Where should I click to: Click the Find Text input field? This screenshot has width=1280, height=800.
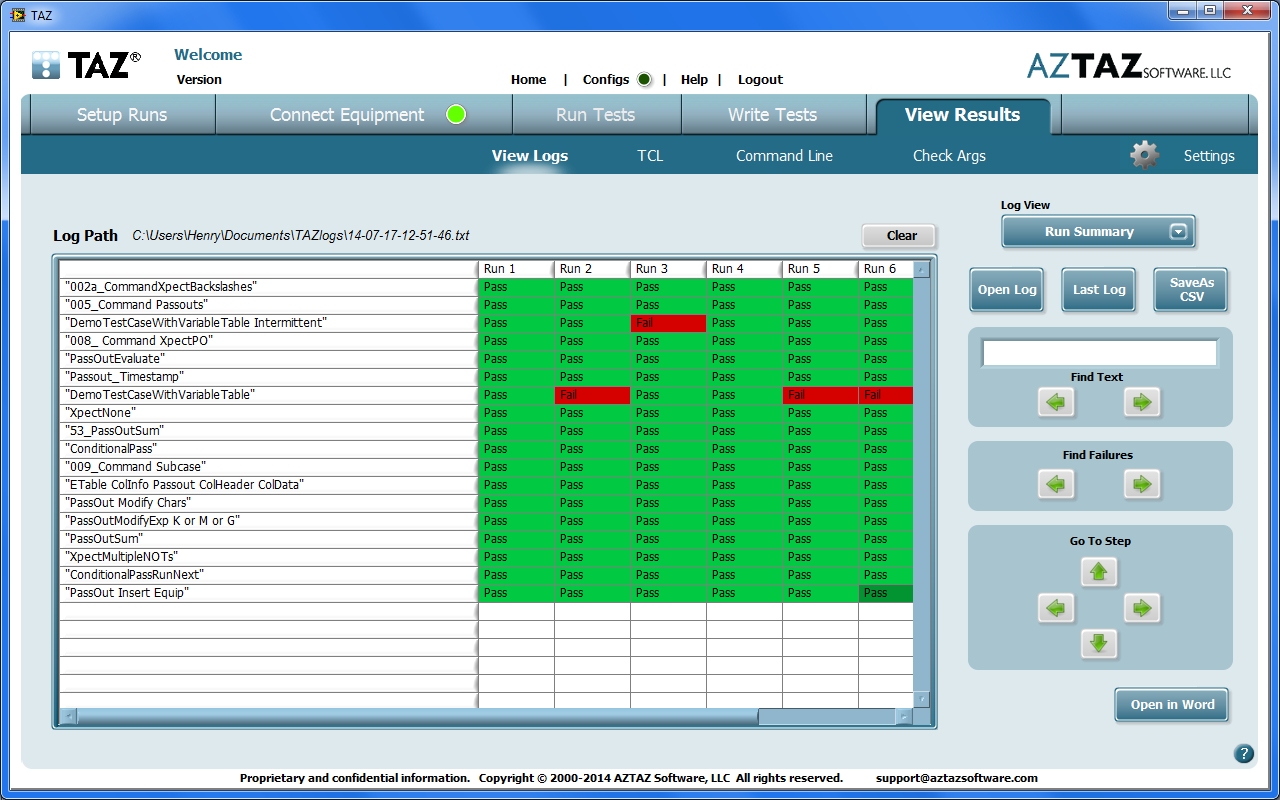(x=1099, y=353)
